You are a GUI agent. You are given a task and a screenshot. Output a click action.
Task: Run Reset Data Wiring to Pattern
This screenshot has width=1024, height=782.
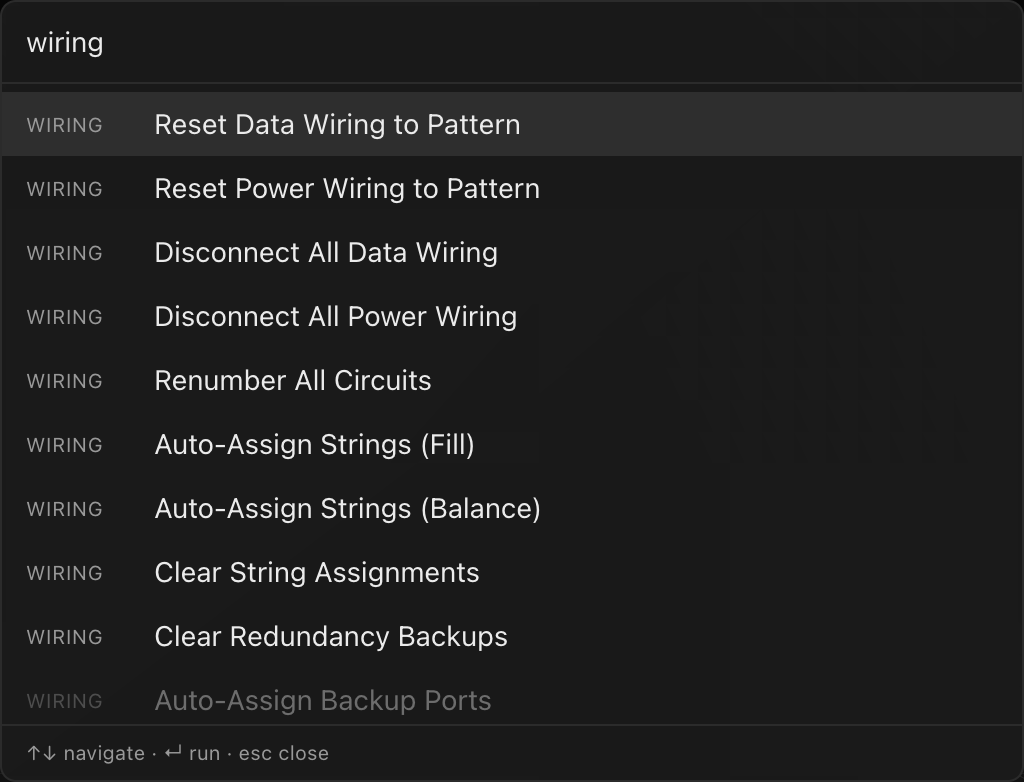512,124
